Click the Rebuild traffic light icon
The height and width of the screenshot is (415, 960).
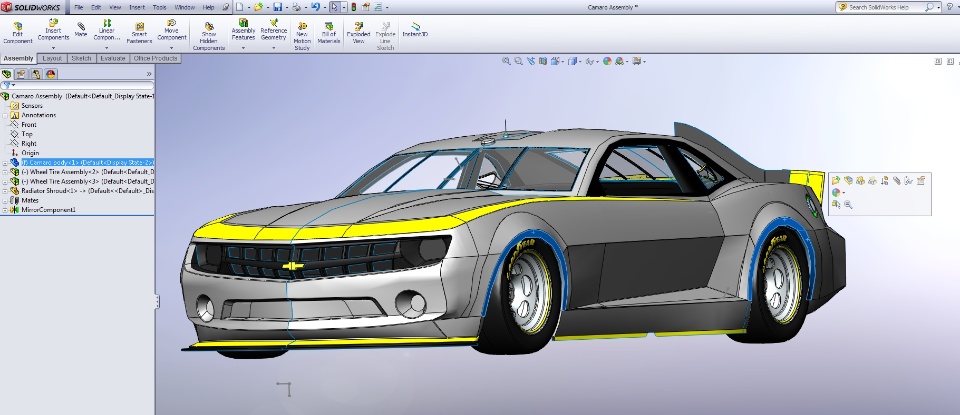[x=353, y=7]
